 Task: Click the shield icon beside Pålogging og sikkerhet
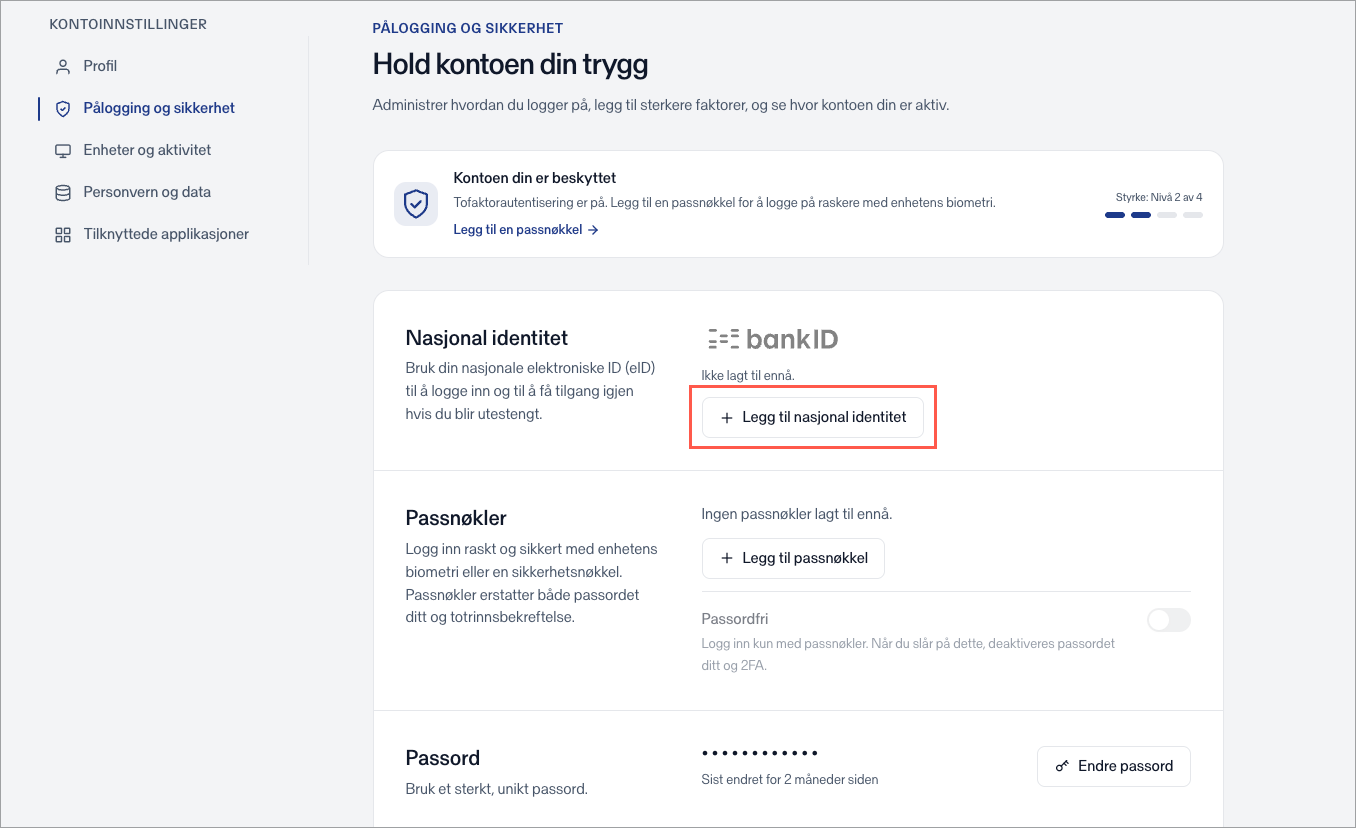pyautogui.click(x=63, y=108)
